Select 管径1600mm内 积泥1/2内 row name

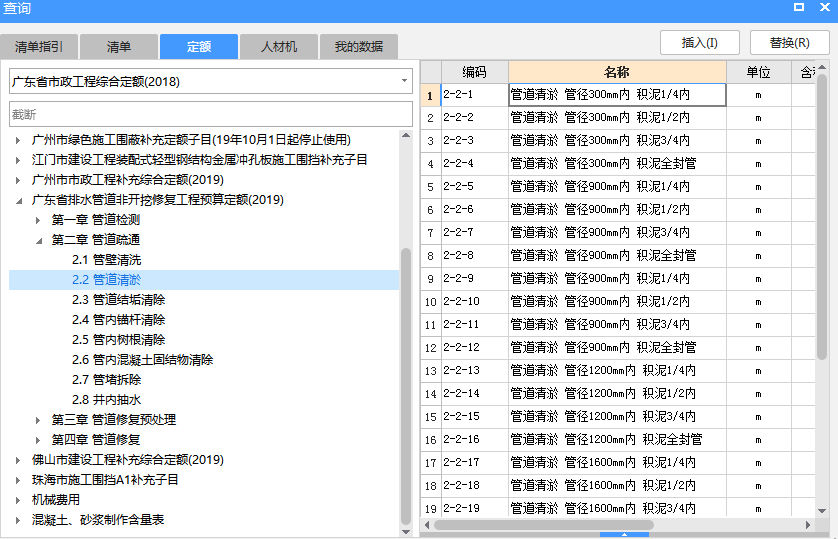click(x=617, y=485)
